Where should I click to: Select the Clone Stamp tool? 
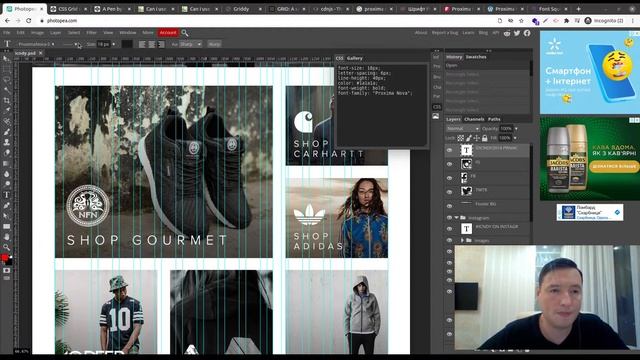click(7, 142)
